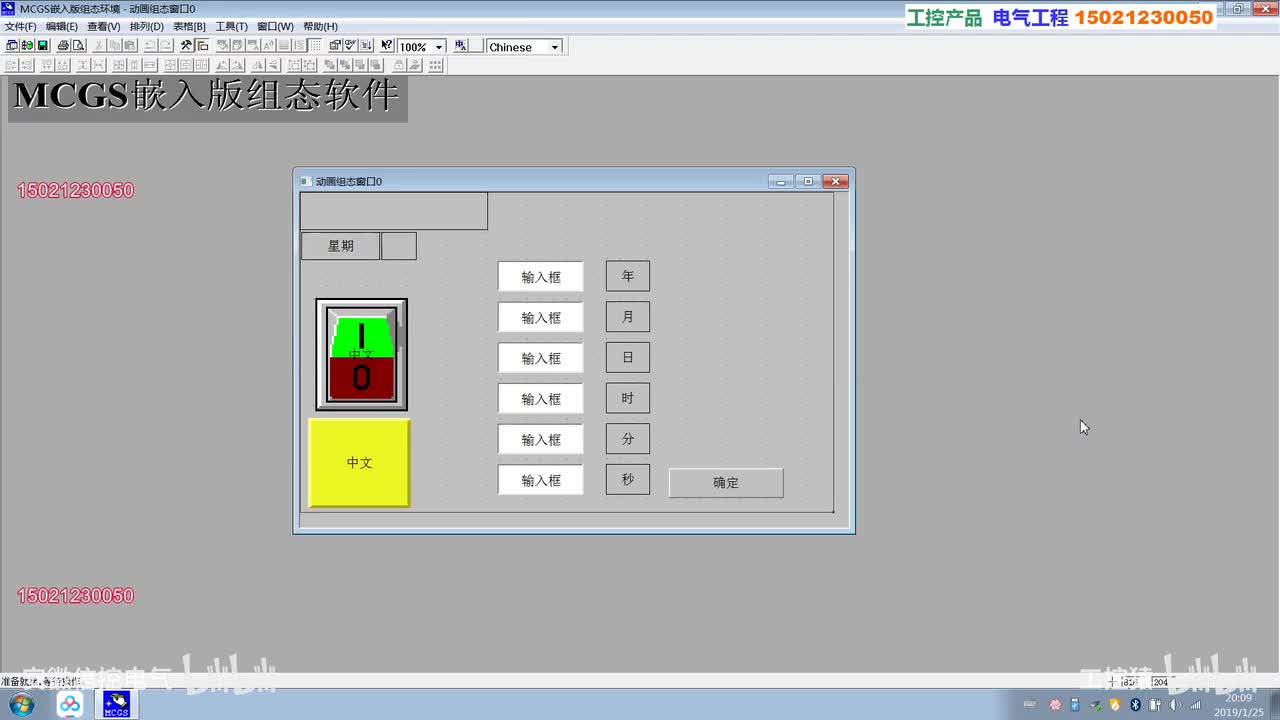Click the yellow 中文 button
This screenshot has height=720, width=1280.
click(x=359, y=463)
